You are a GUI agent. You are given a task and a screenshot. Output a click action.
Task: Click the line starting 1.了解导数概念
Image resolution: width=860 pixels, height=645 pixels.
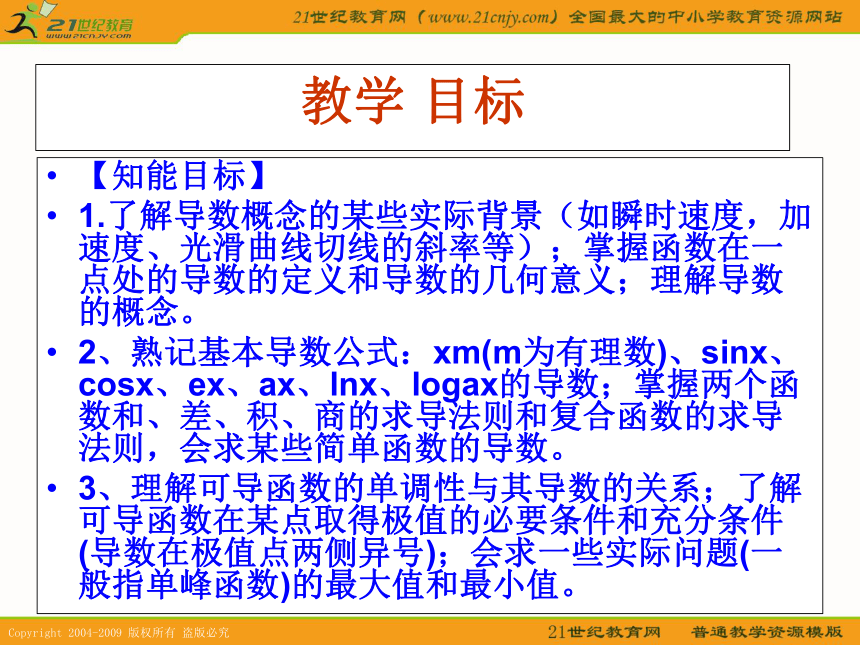click(445, 215)
